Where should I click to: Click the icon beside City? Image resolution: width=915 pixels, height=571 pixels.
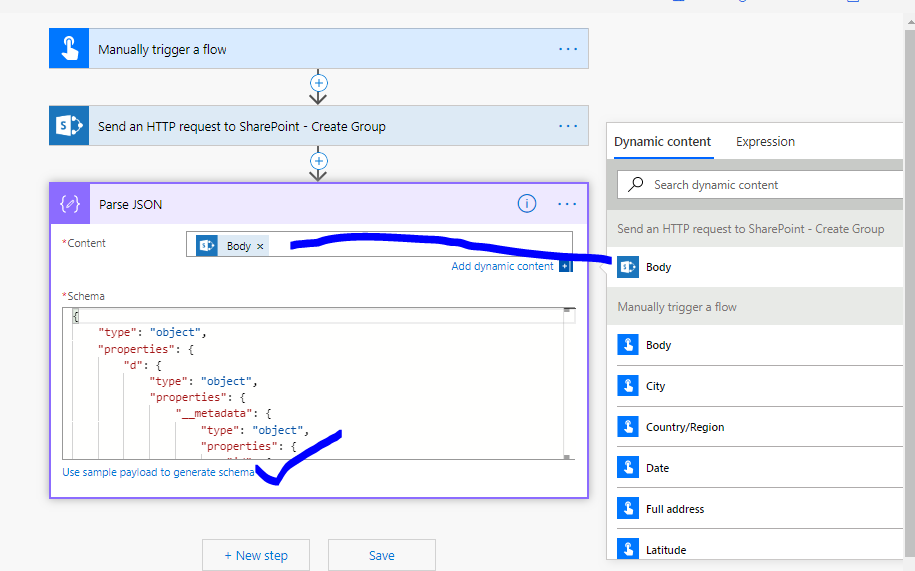(x=628, y=386)
